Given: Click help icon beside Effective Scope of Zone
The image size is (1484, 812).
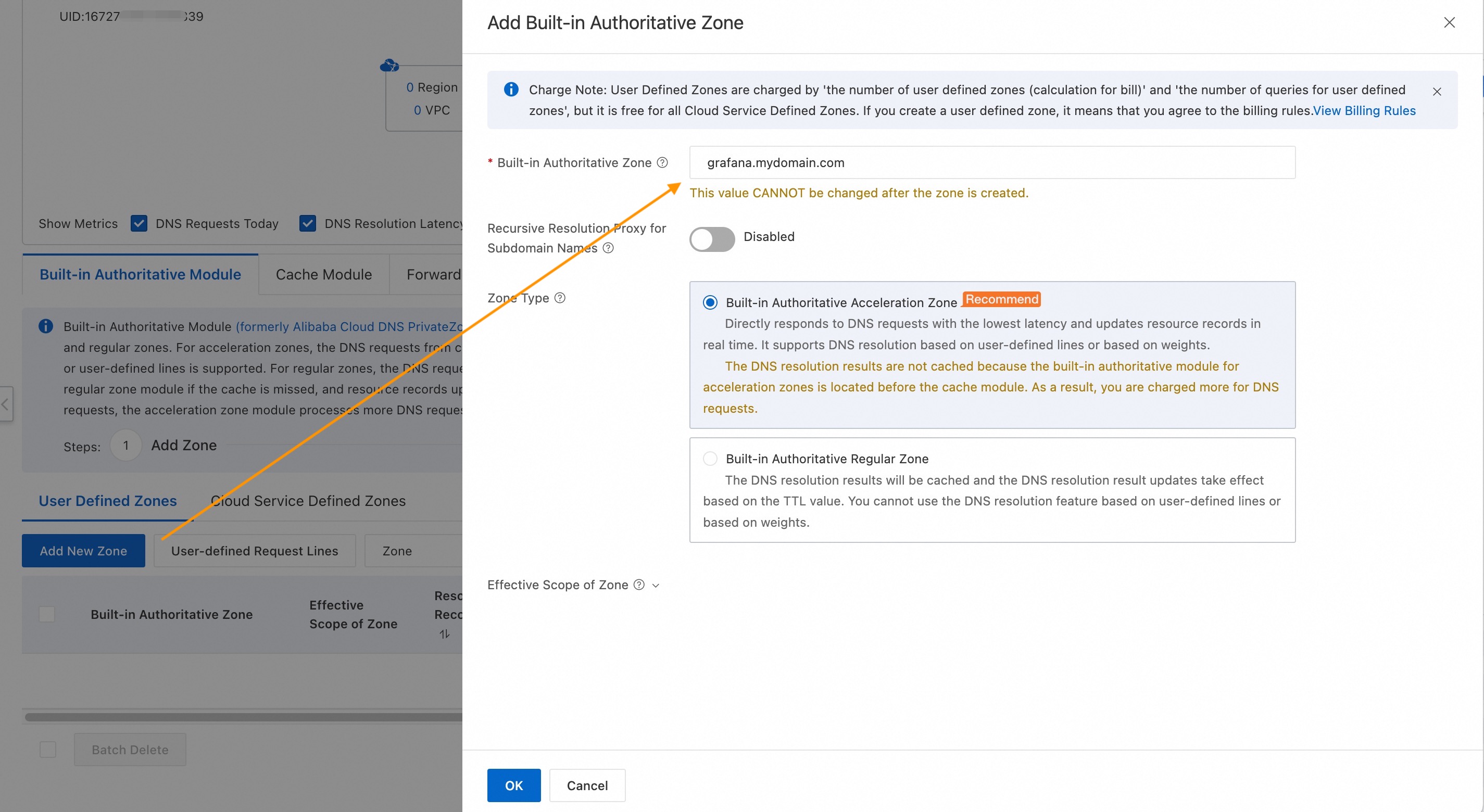Looking at the screenshot, I should (x=638, y=585).
